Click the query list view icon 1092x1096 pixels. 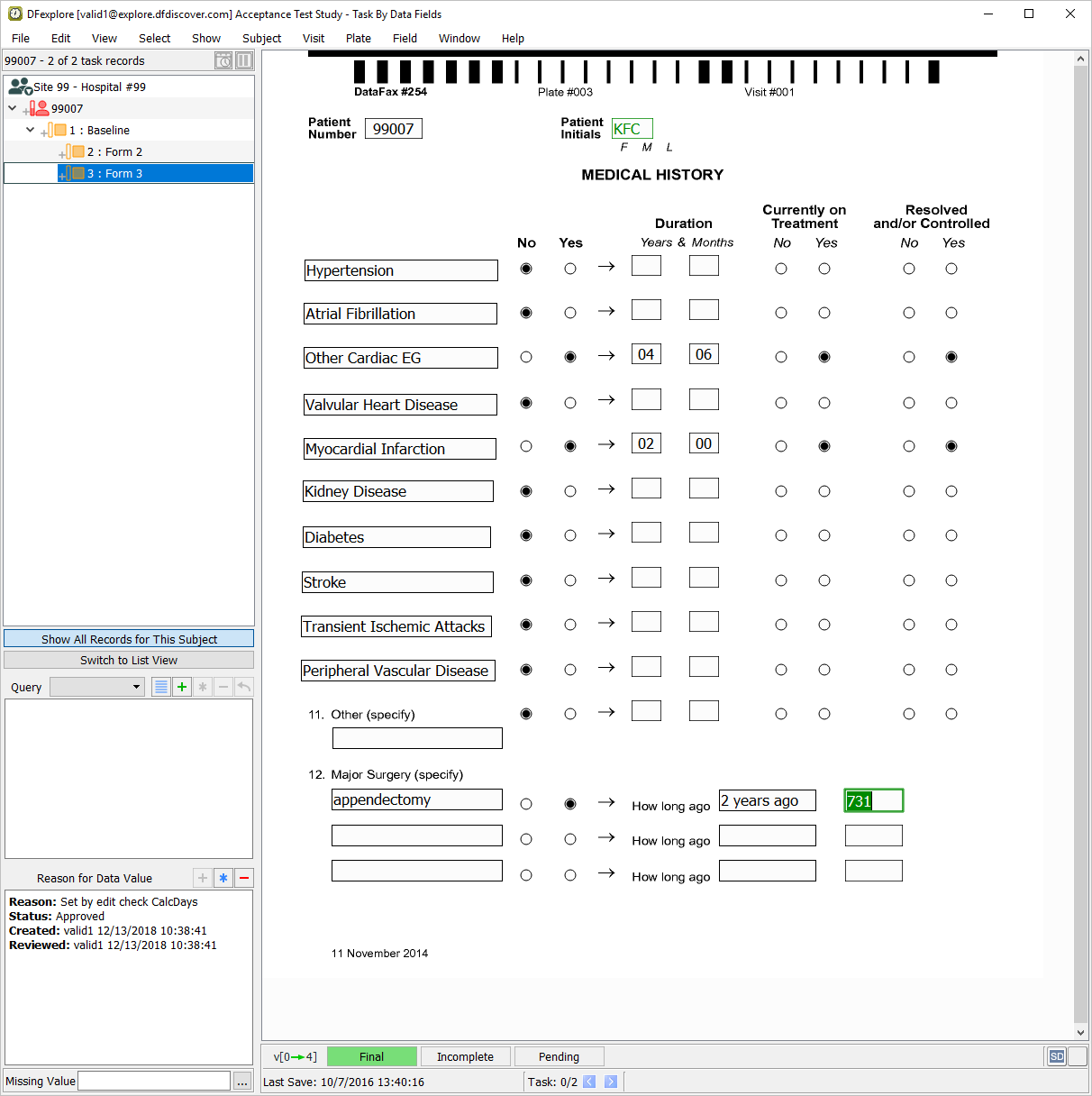(x=161, y=687)
